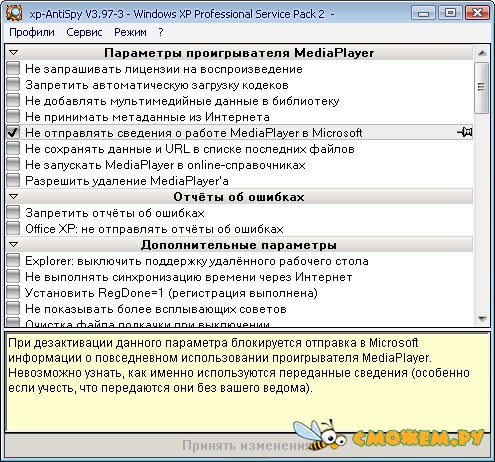Click the xp-AntiSpy app icon in title bar
Screen dimensions: 495x462
point(14,13)
